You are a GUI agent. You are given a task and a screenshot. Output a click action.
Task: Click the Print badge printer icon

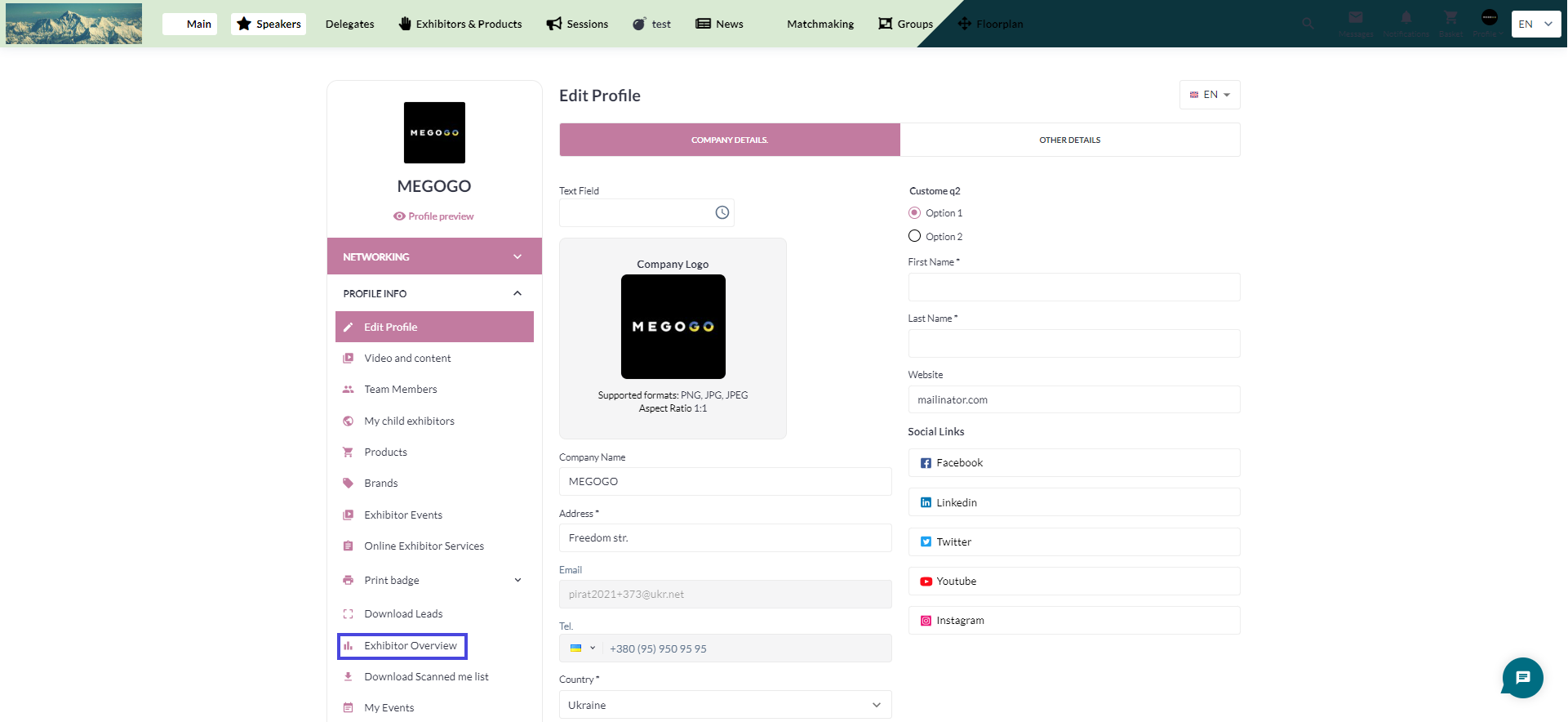pos(349,581)
